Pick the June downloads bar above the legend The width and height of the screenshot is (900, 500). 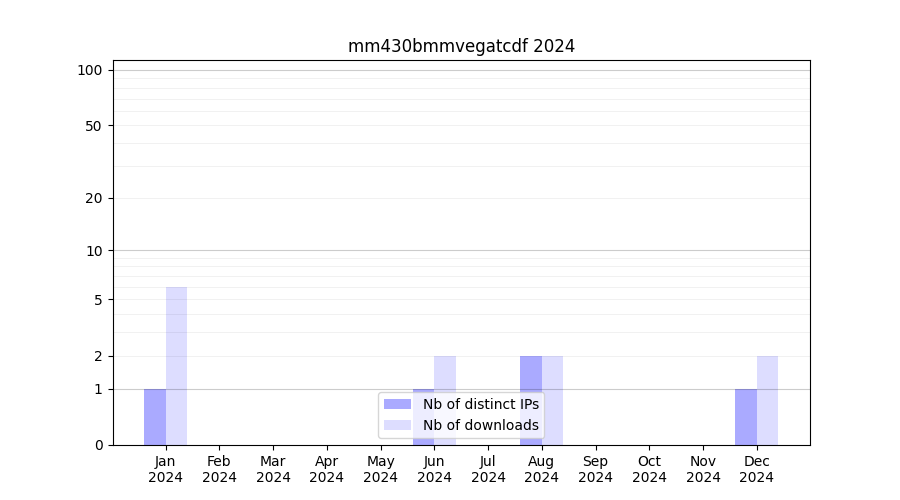(x=445, y=372)
